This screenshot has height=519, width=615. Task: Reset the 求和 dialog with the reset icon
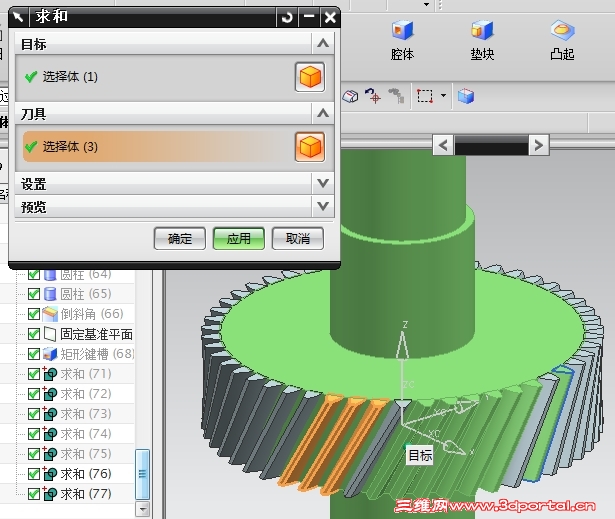point(287,17)
